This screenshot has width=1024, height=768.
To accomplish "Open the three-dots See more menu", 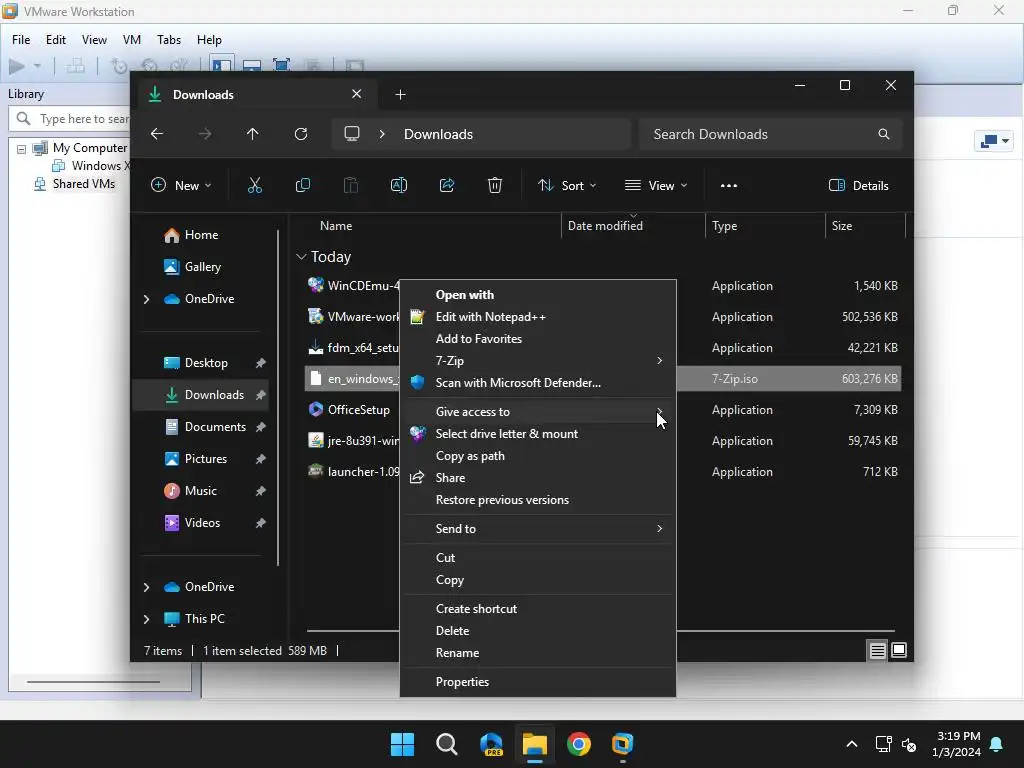I will [x=729, y=185].
